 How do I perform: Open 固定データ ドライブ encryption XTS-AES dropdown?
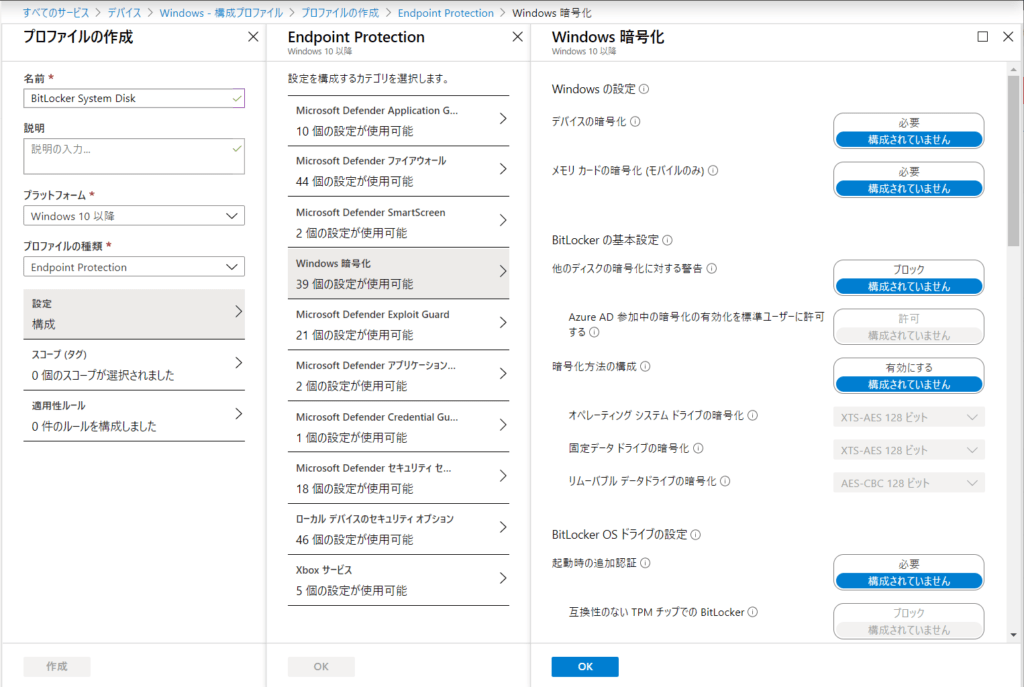point(908,450)
